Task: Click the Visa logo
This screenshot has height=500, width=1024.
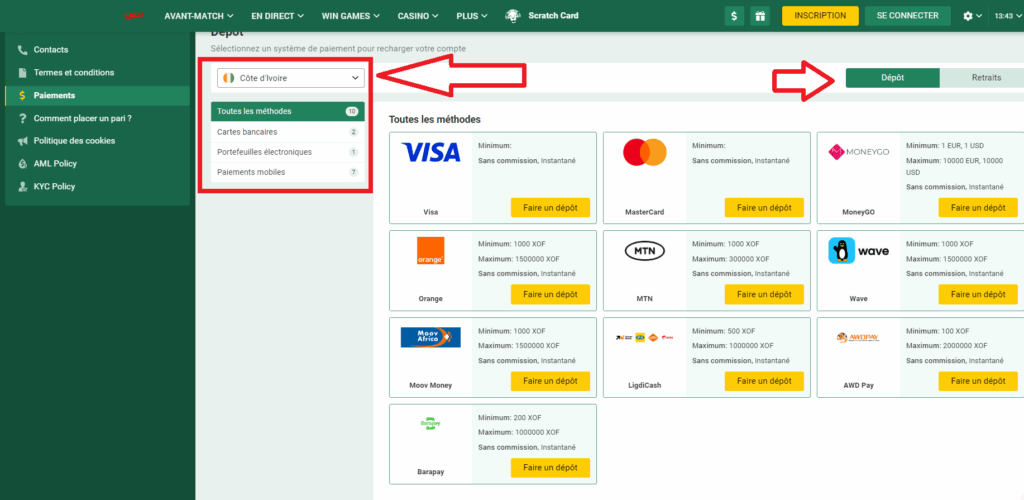Action: [430, 152]
